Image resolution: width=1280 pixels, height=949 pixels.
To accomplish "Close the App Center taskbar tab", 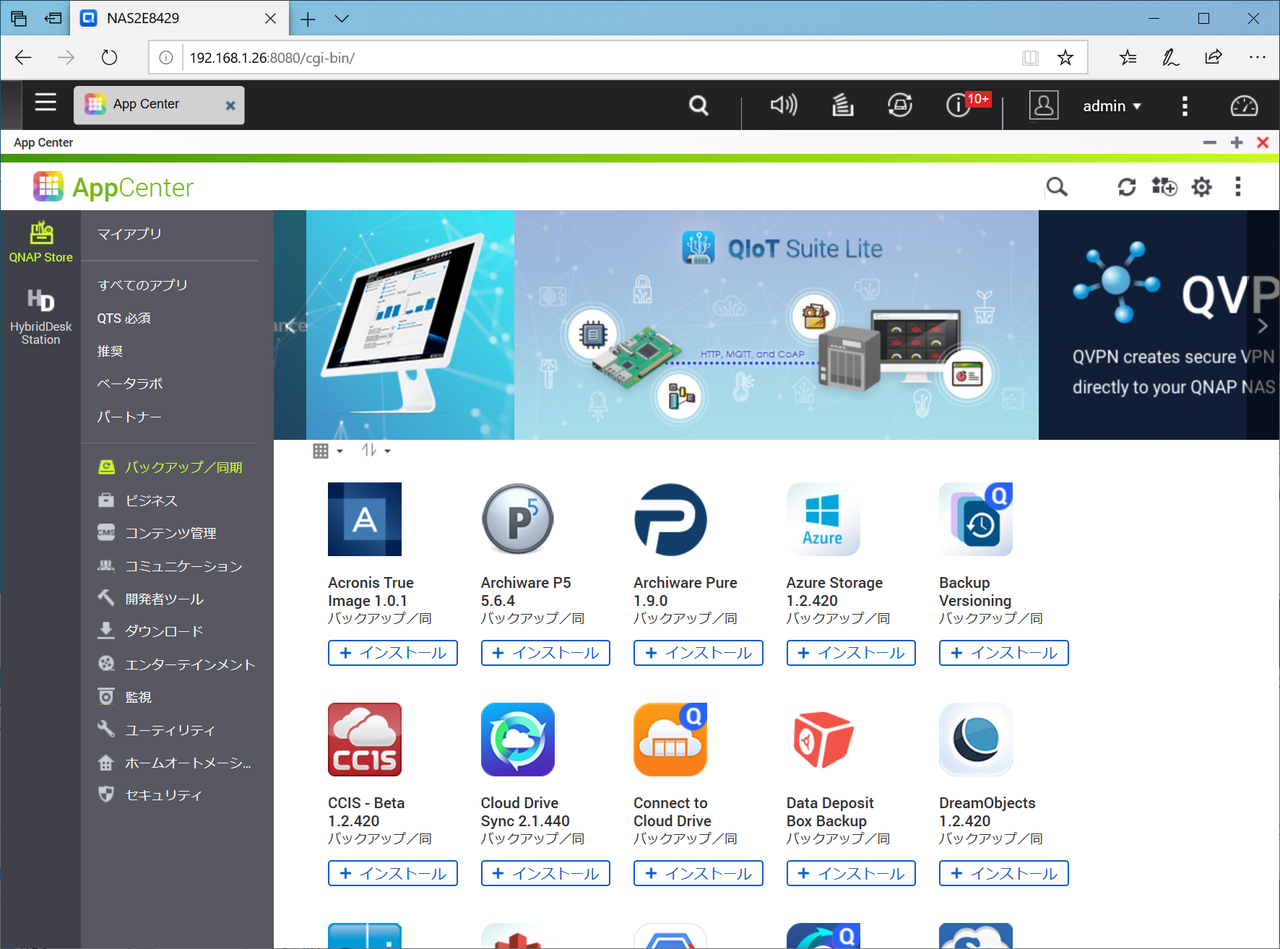I will tap(230, 105).
